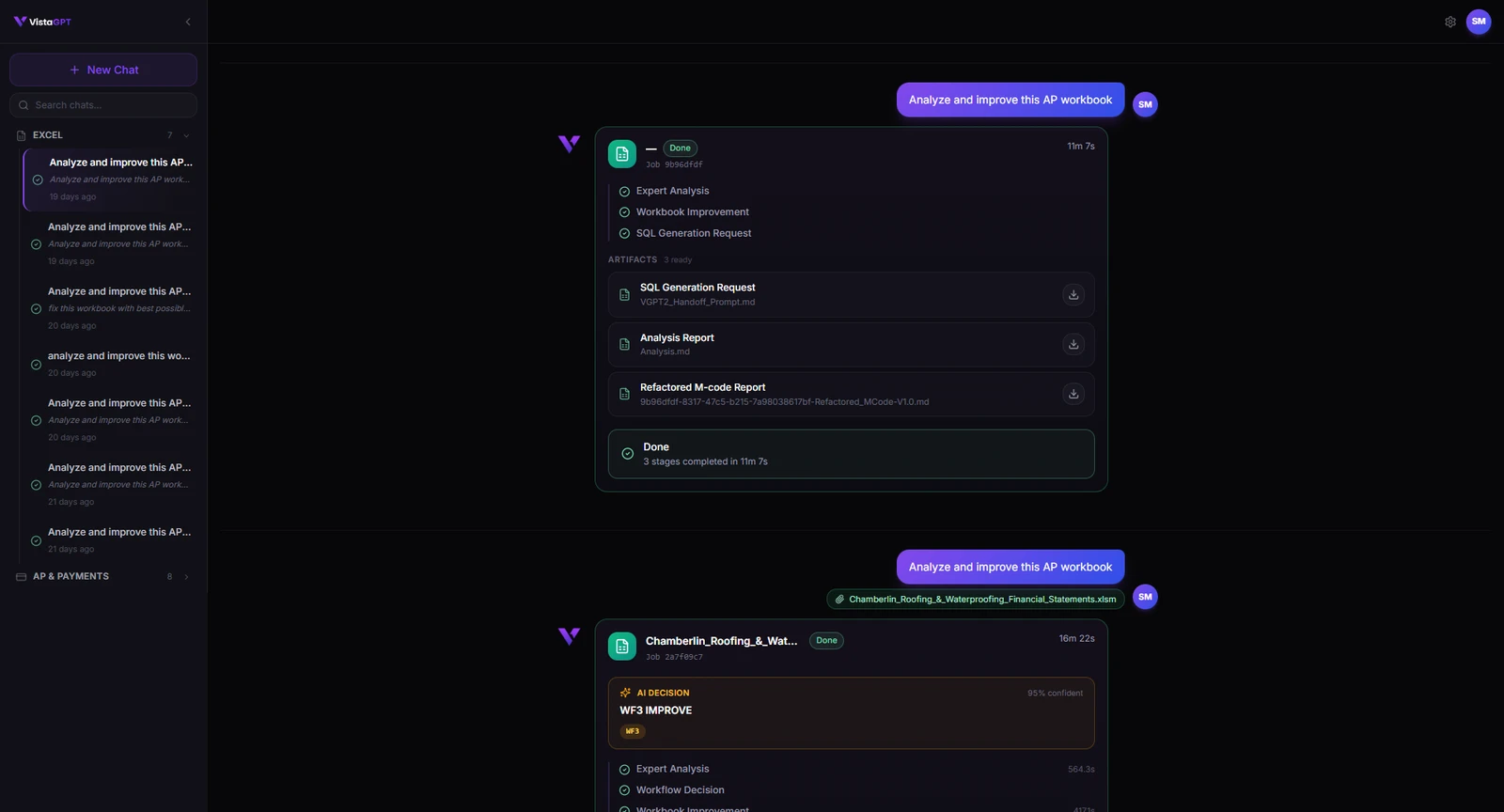Click the paperclip icon on attached xlsm file

[x=839, y=600]
